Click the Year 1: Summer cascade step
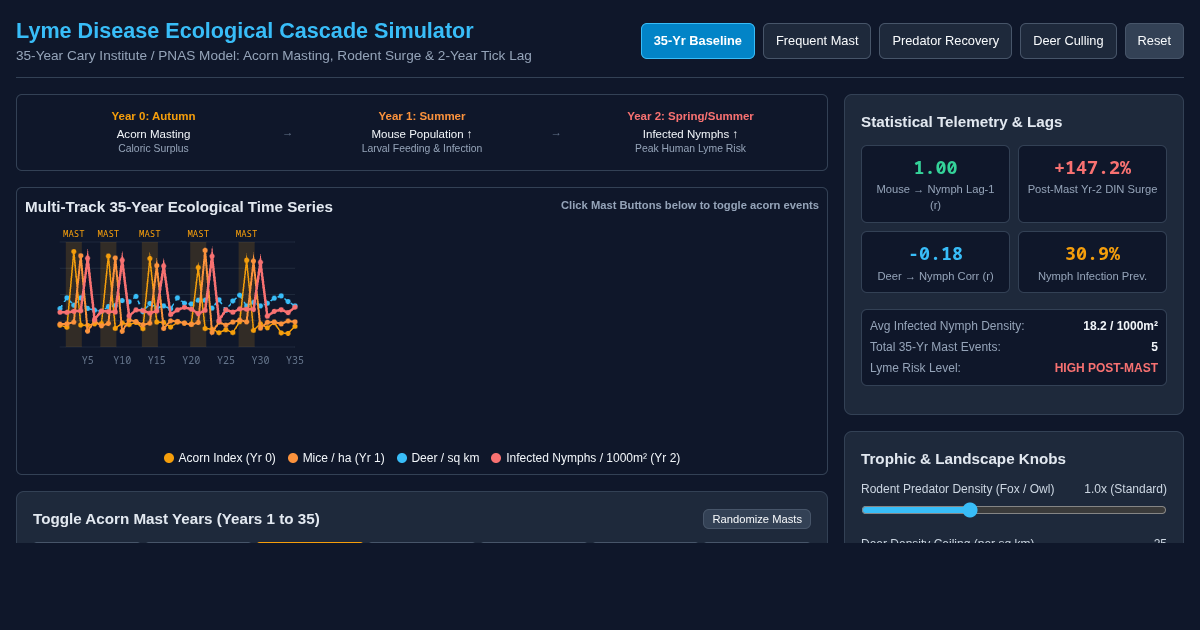Screen dimensions: 1200x630 pyautogui.click(x=422, y=132)
